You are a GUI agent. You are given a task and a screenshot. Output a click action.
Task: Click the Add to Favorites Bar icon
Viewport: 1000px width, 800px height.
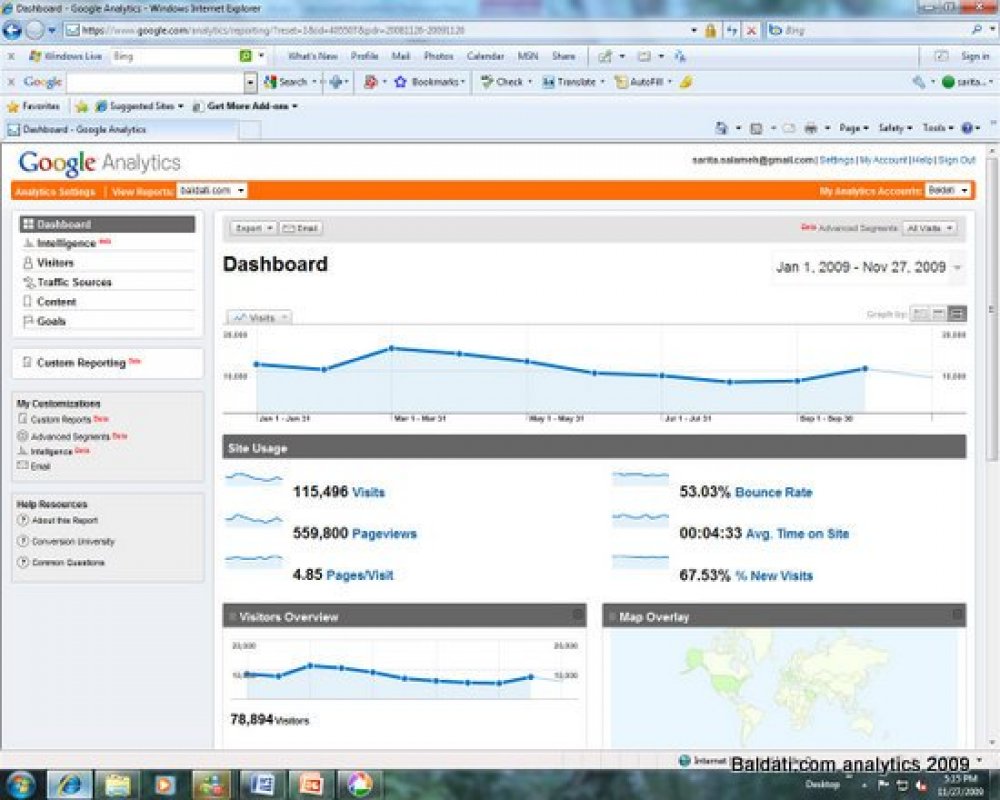81,107
